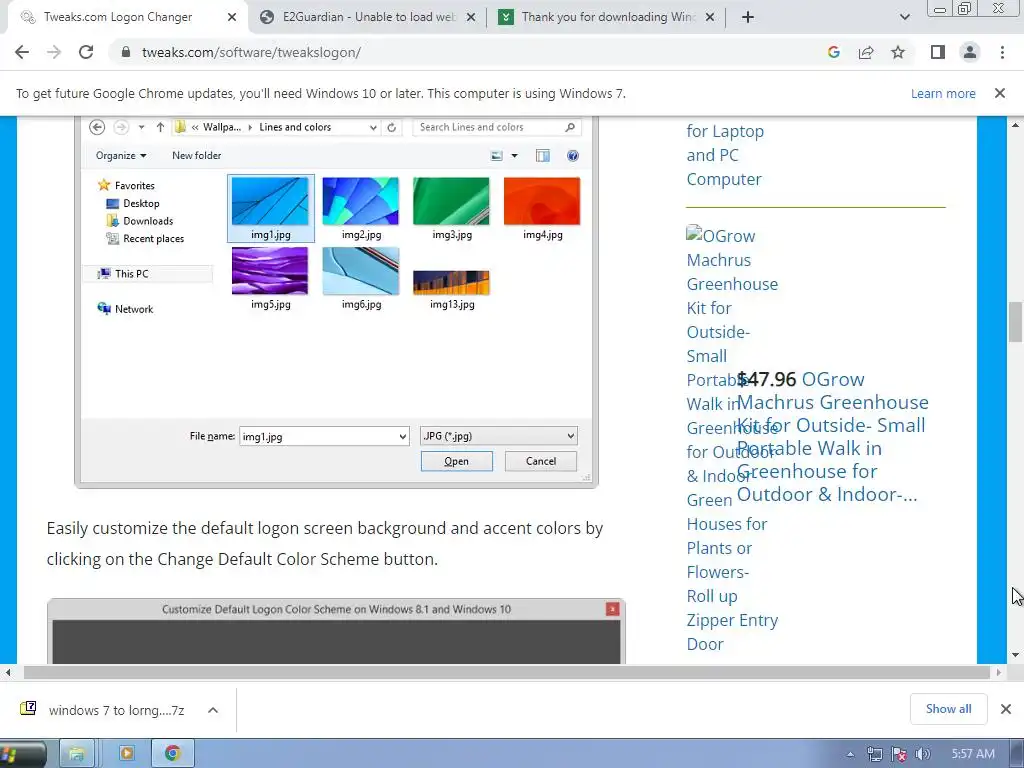Follow the Learn more link in the infobar
Image resolution: width=1024 pixels, height=768 pixels.
coord(943,93)
